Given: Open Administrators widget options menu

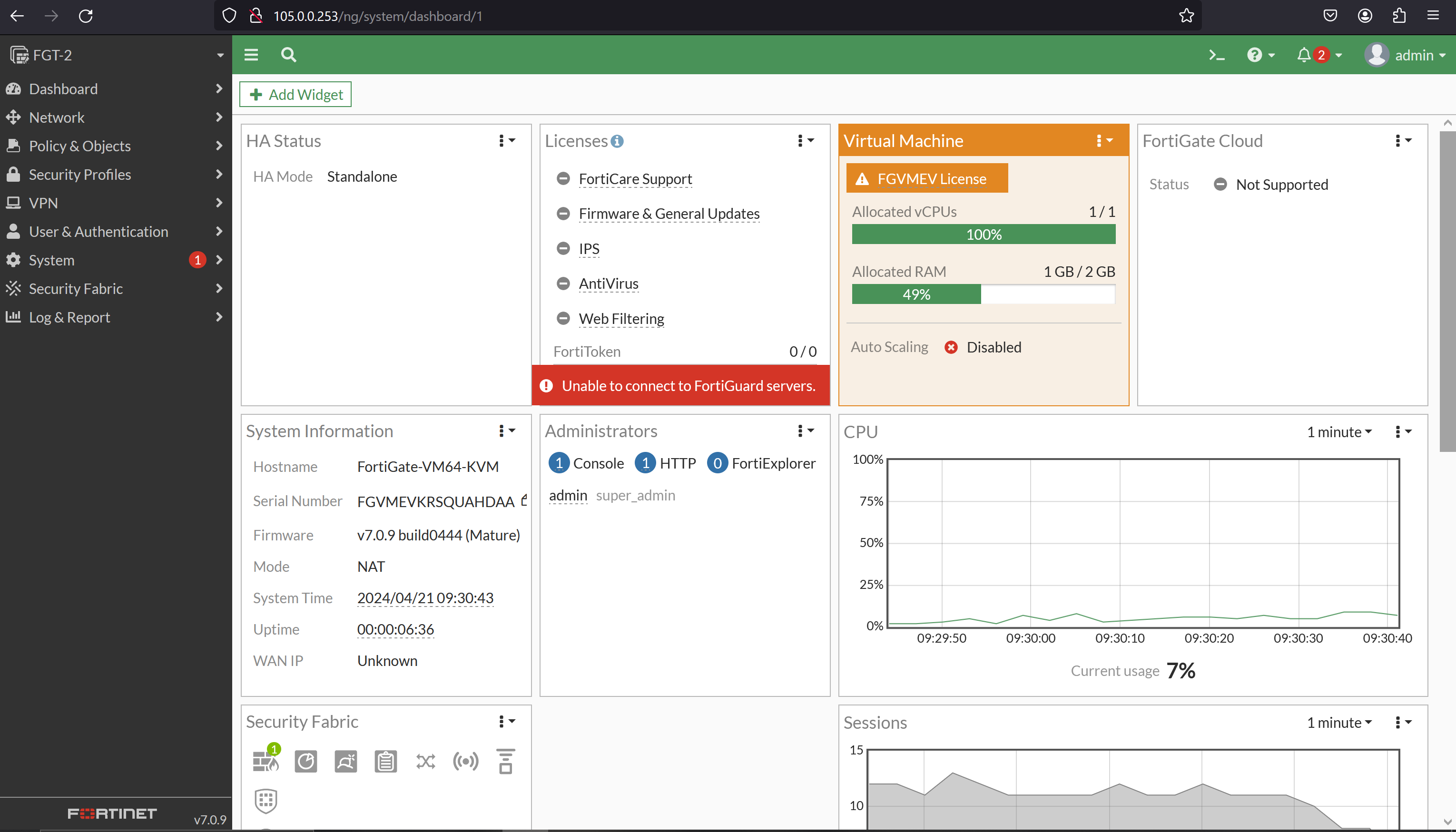Looking at the screenshot, I should click(x=806, y=431).
